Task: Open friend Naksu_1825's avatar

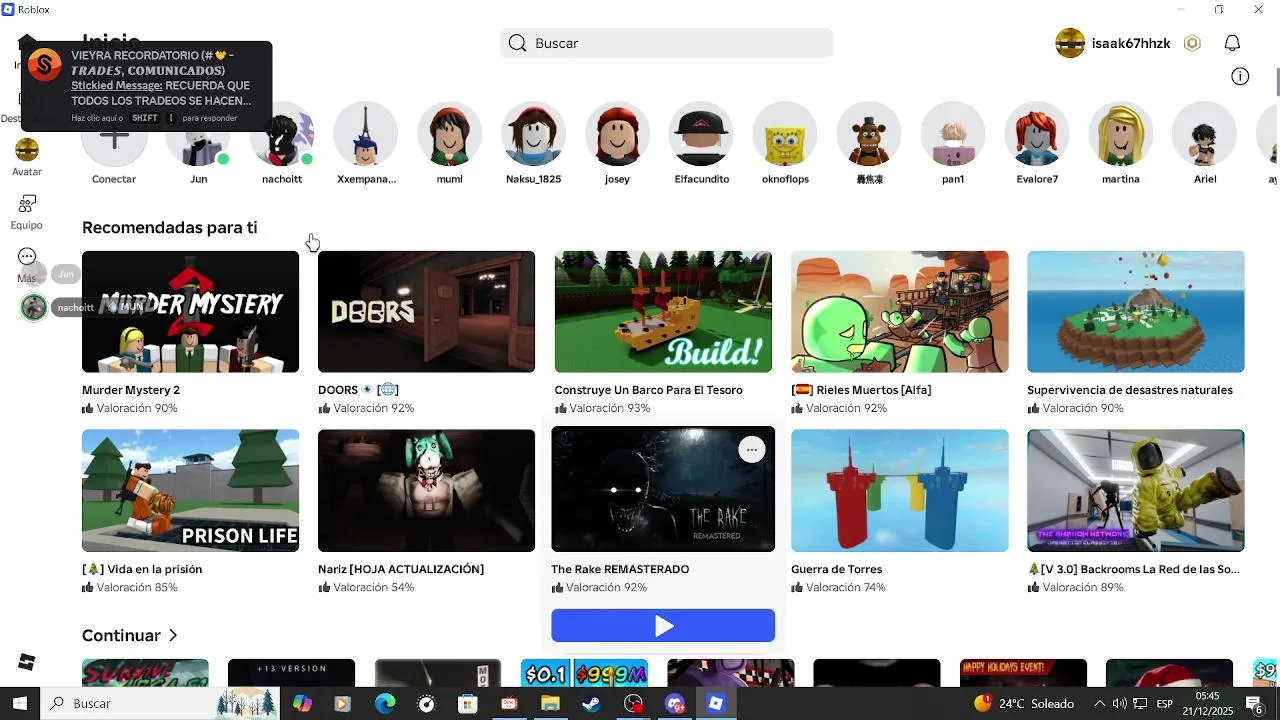Action: click(534, 135)
